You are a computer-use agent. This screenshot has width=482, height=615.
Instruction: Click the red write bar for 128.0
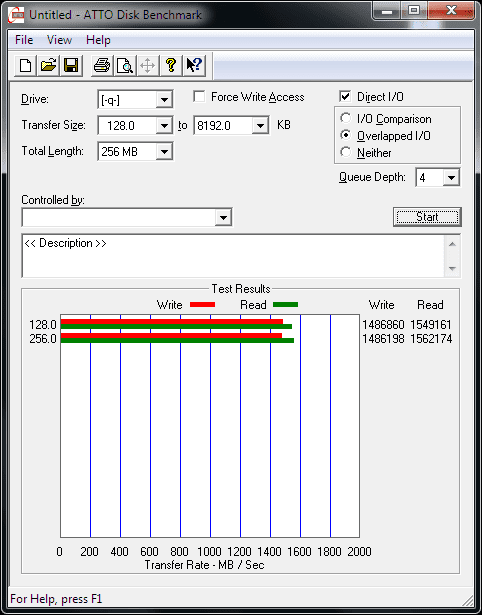click(x=172, y=322)
